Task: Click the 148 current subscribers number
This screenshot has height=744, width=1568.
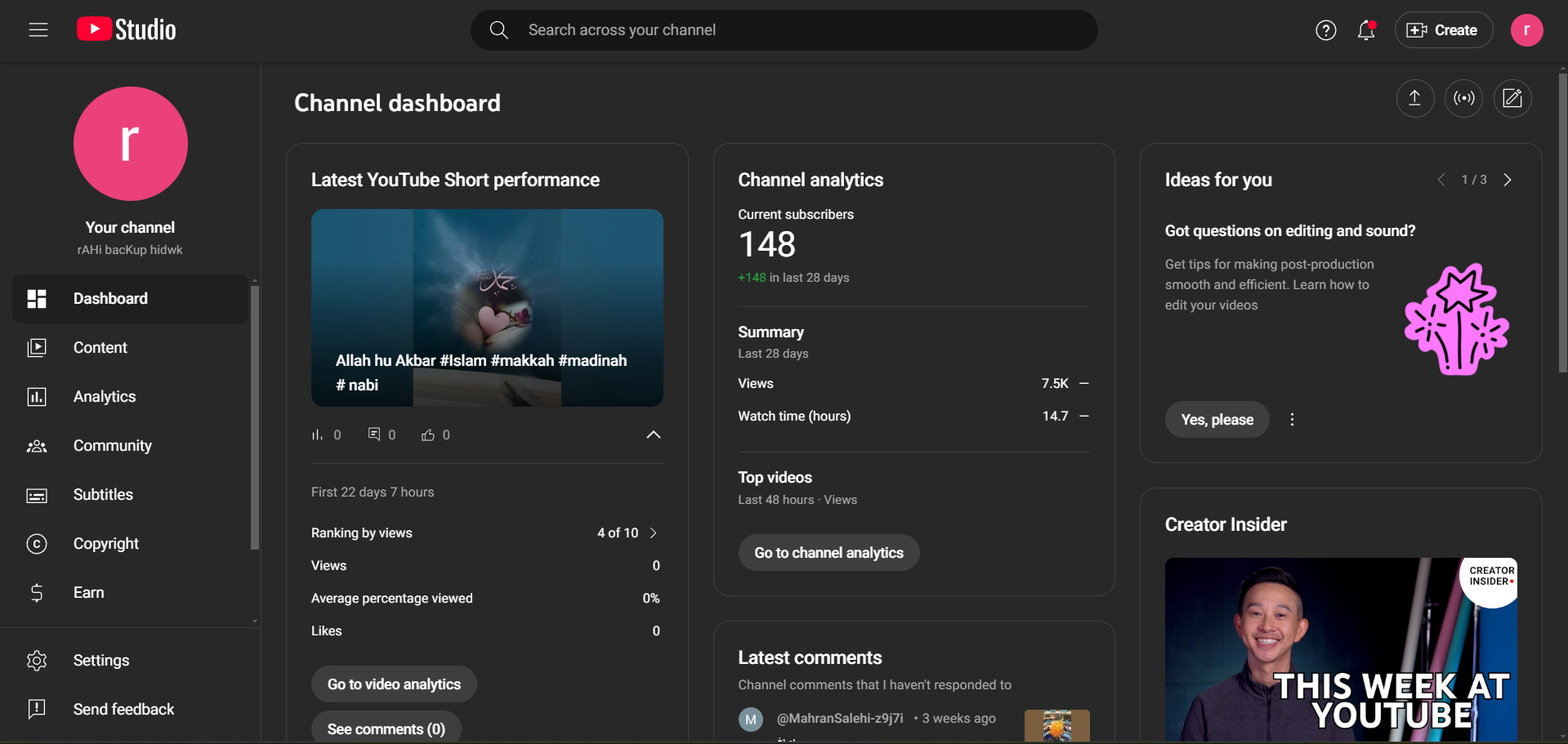Action: click(x=766, y=245)
